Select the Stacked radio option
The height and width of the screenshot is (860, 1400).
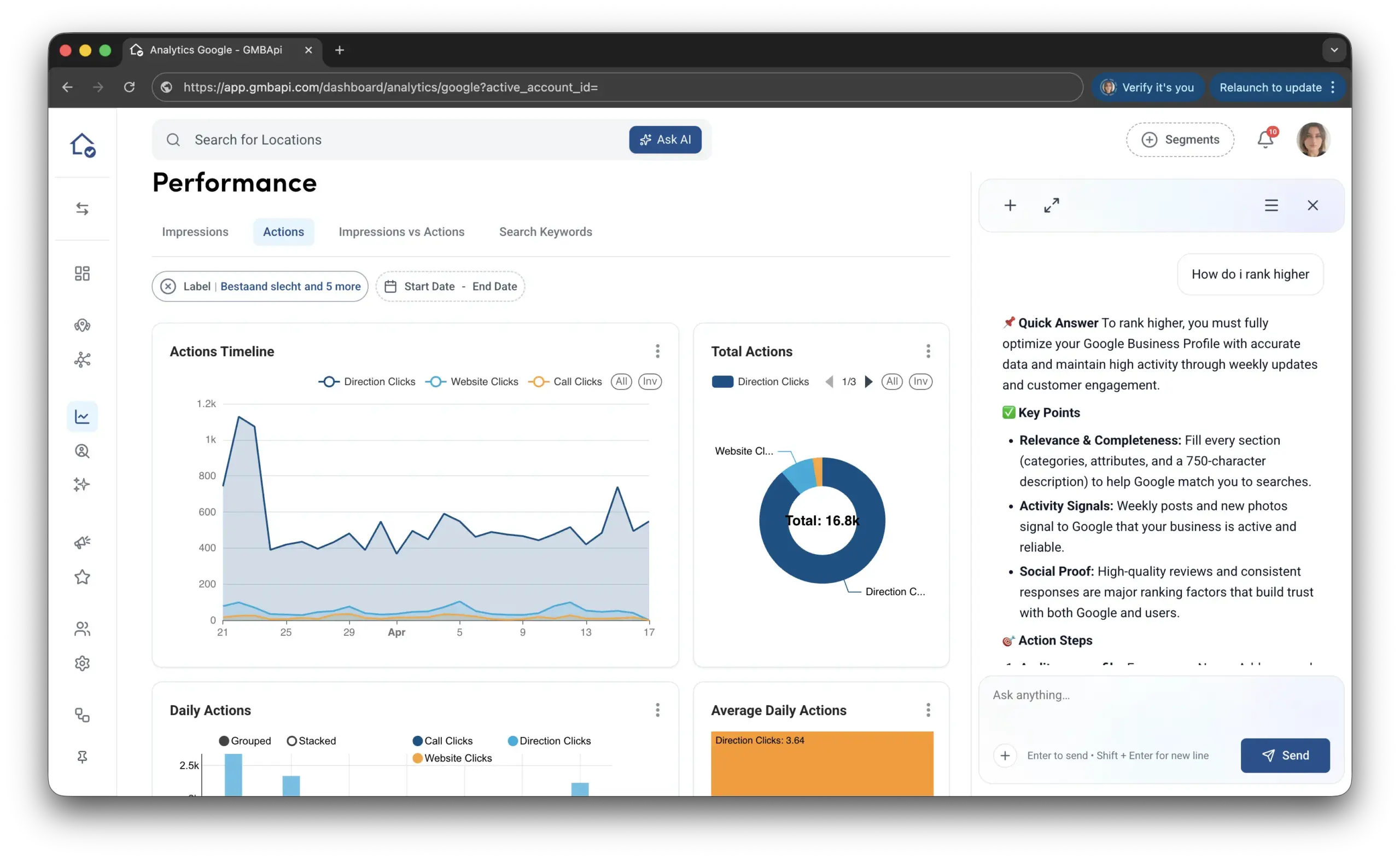(x=292, y=741)
